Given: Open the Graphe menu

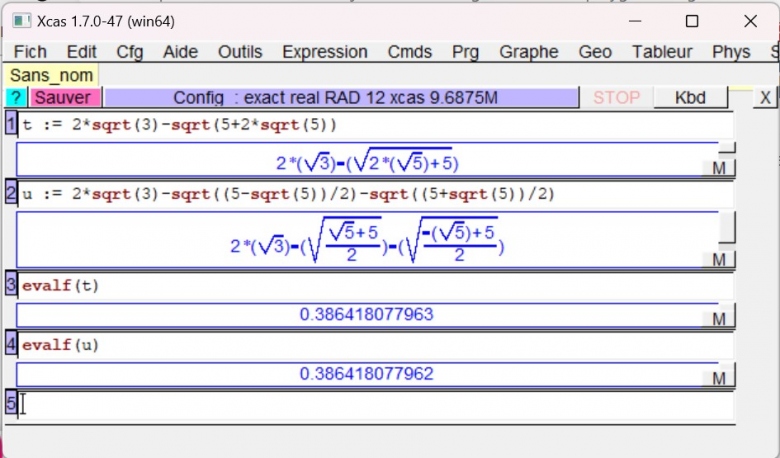Looking at the screenshot, I should pyautogui.click(x=528, y=52).
